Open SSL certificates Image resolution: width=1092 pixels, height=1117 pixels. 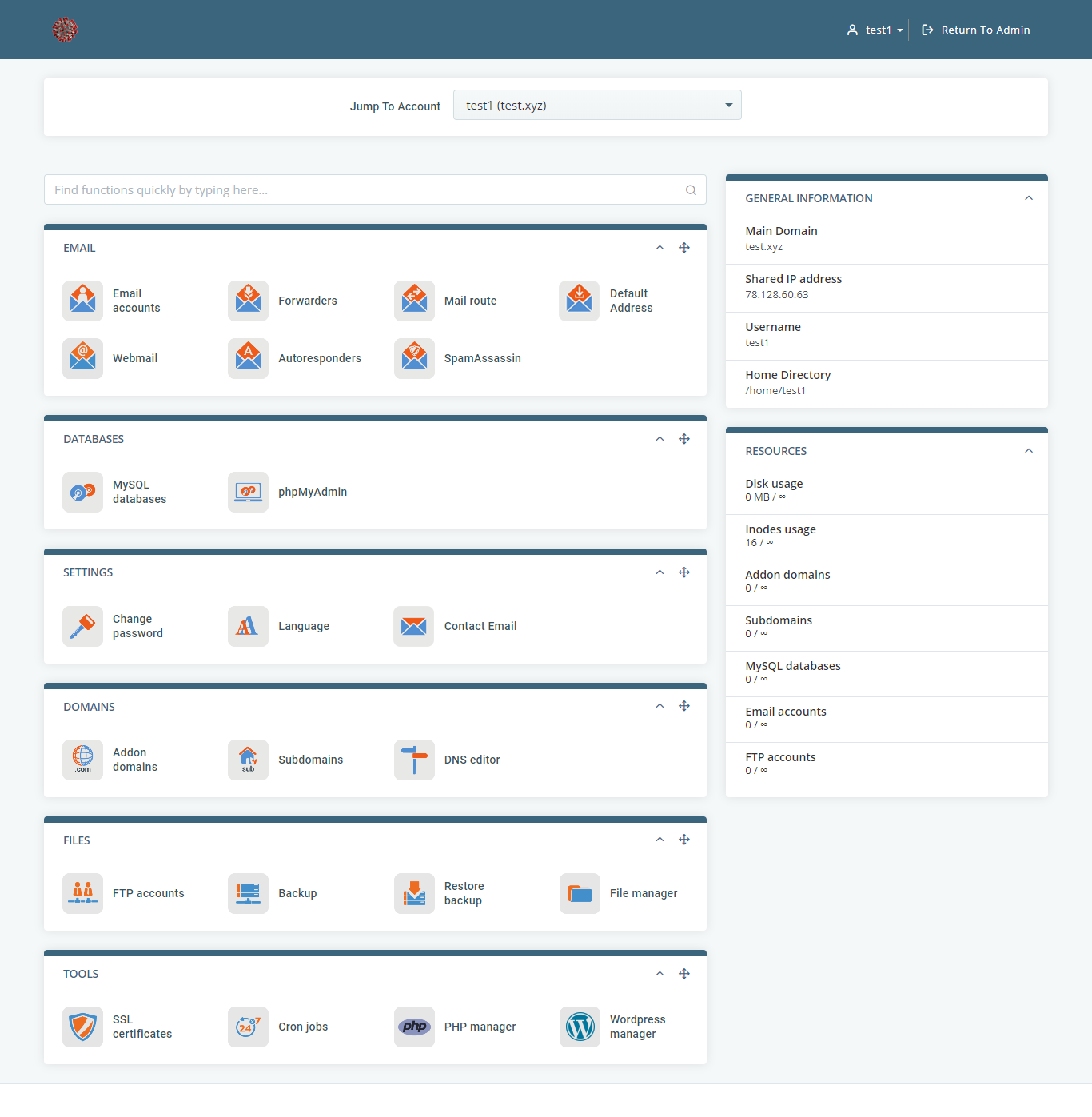[x=82, y=1027]
